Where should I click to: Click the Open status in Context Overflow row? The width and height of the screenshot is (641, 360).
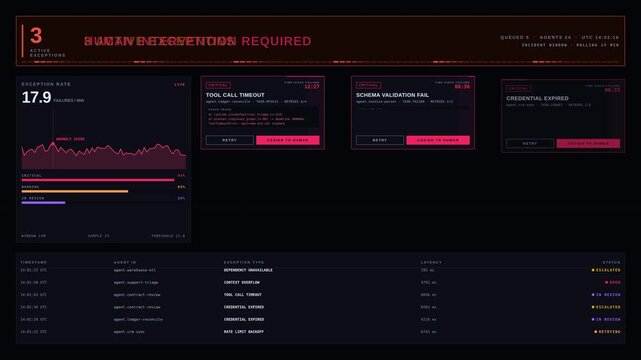613,282
